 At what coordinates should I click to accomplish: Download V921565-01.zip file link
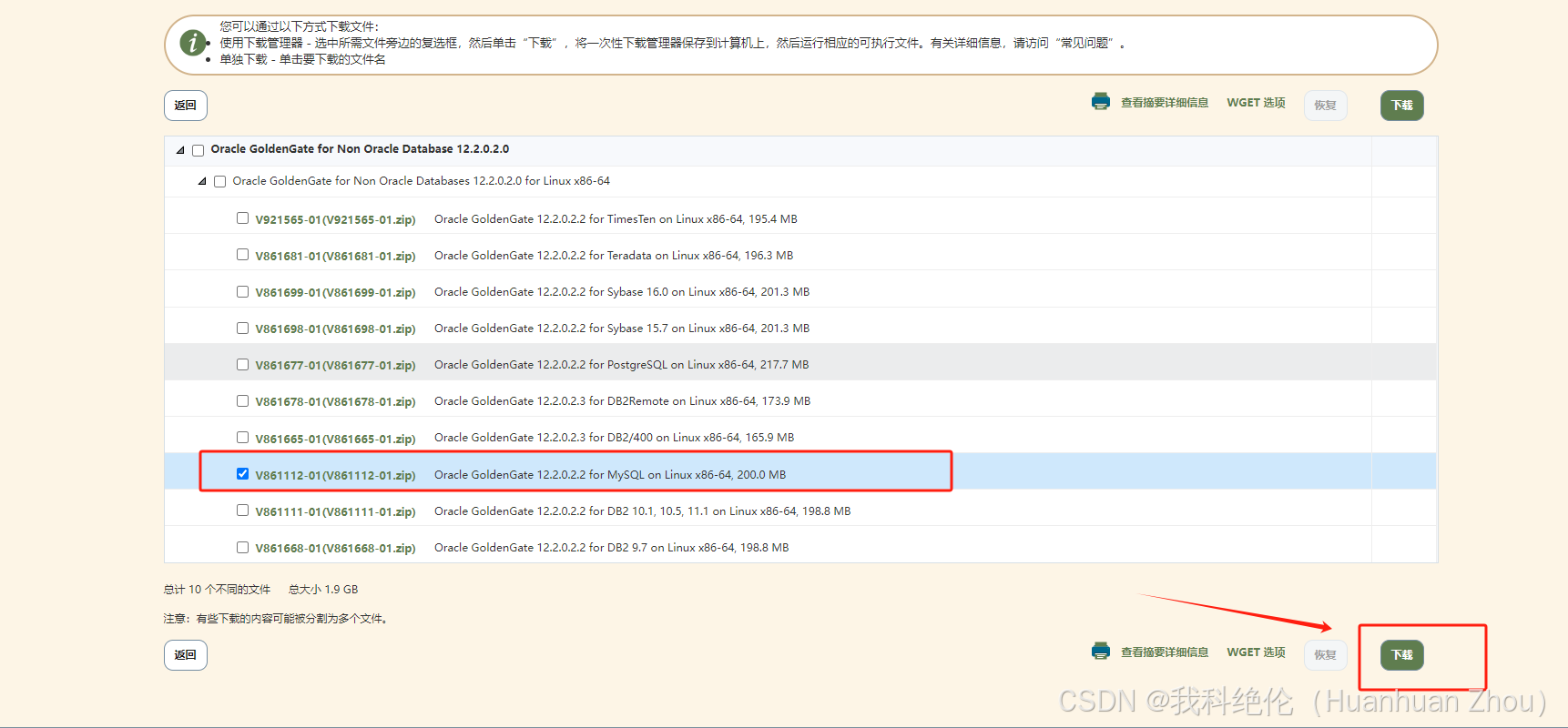(335, 219)
